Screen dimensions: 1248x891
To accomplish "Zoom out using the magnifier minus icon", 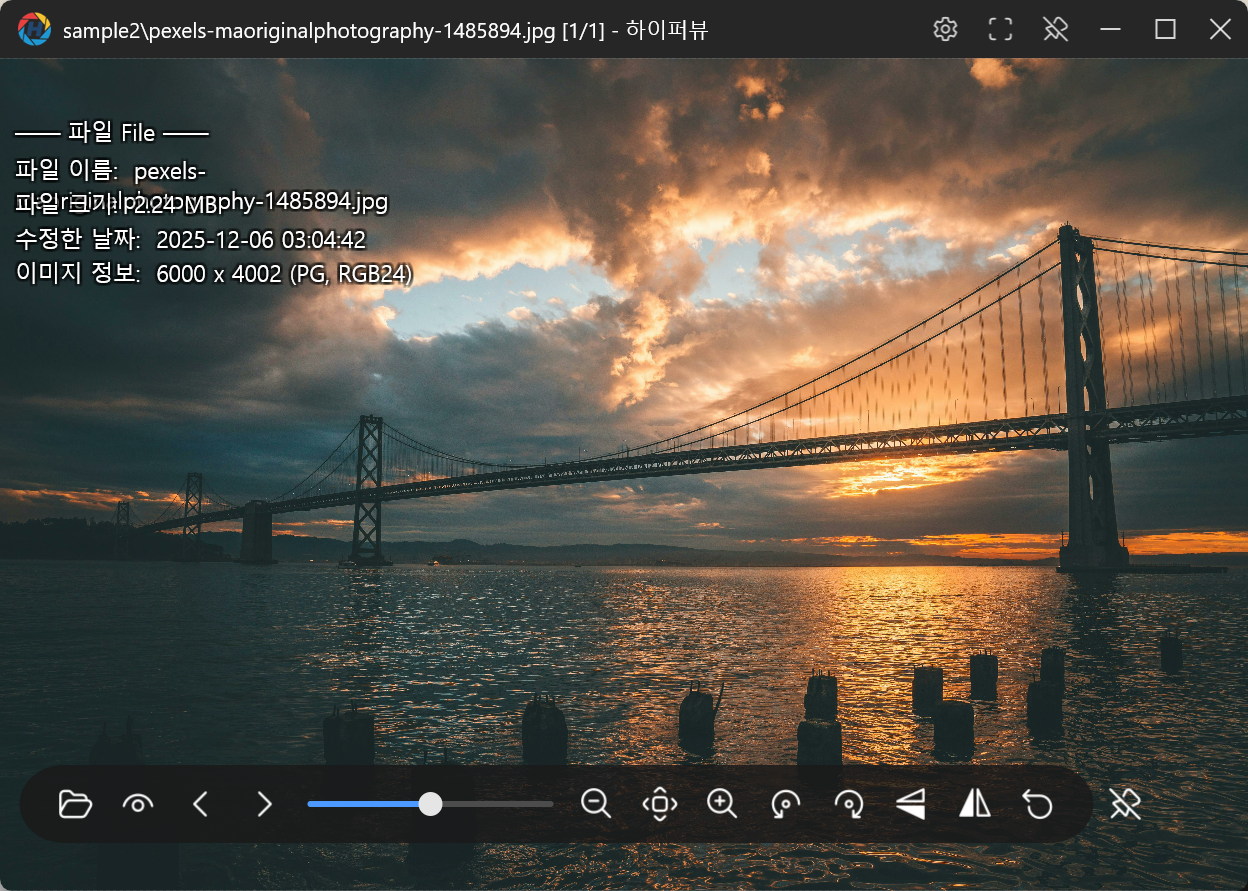I will 596,804.
